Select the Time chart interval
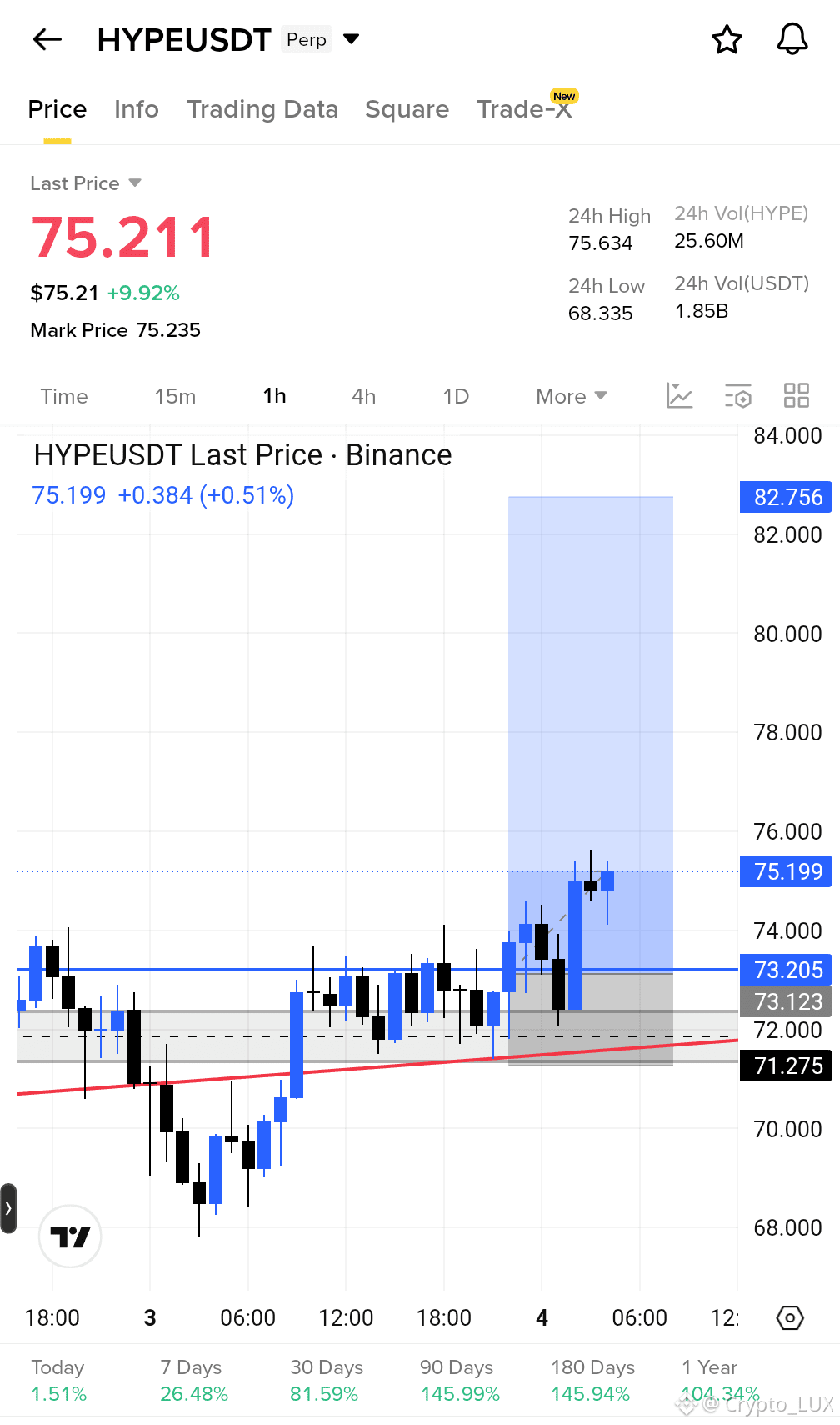This screenshot has width=840, height=1425. pos(64,396)
